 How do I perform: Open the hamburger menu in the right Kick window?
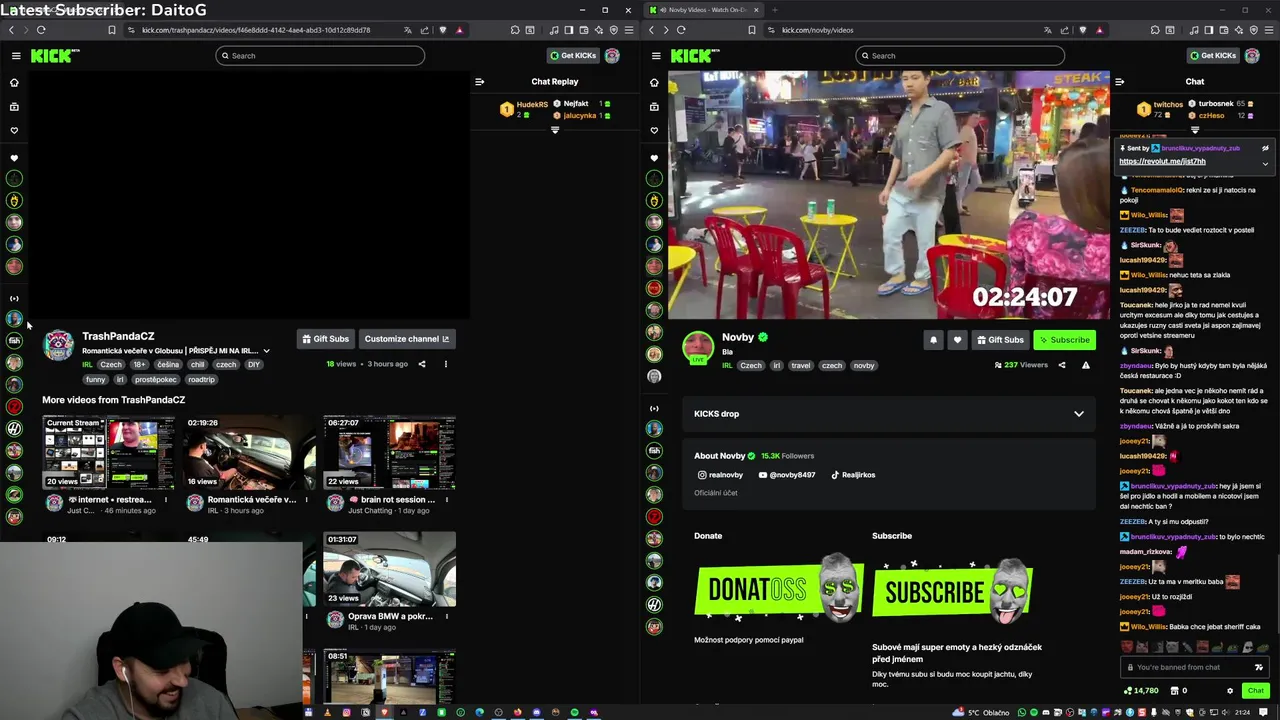pos(656,56)
